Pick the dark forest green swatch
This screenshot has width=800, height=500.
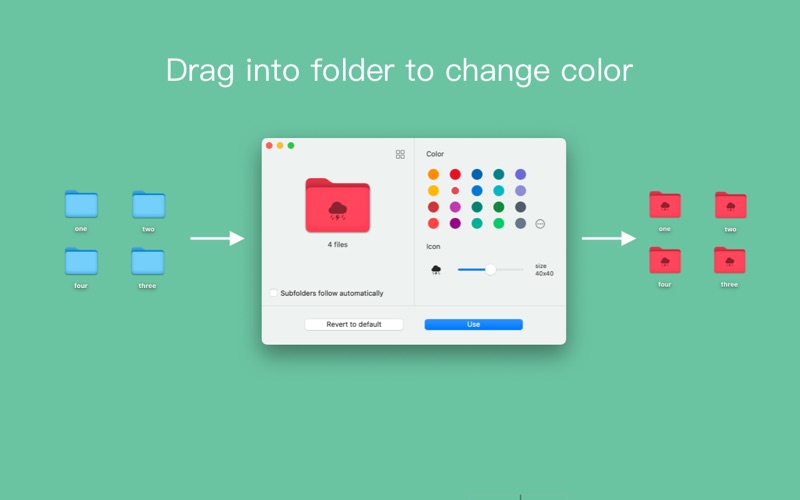499,207
